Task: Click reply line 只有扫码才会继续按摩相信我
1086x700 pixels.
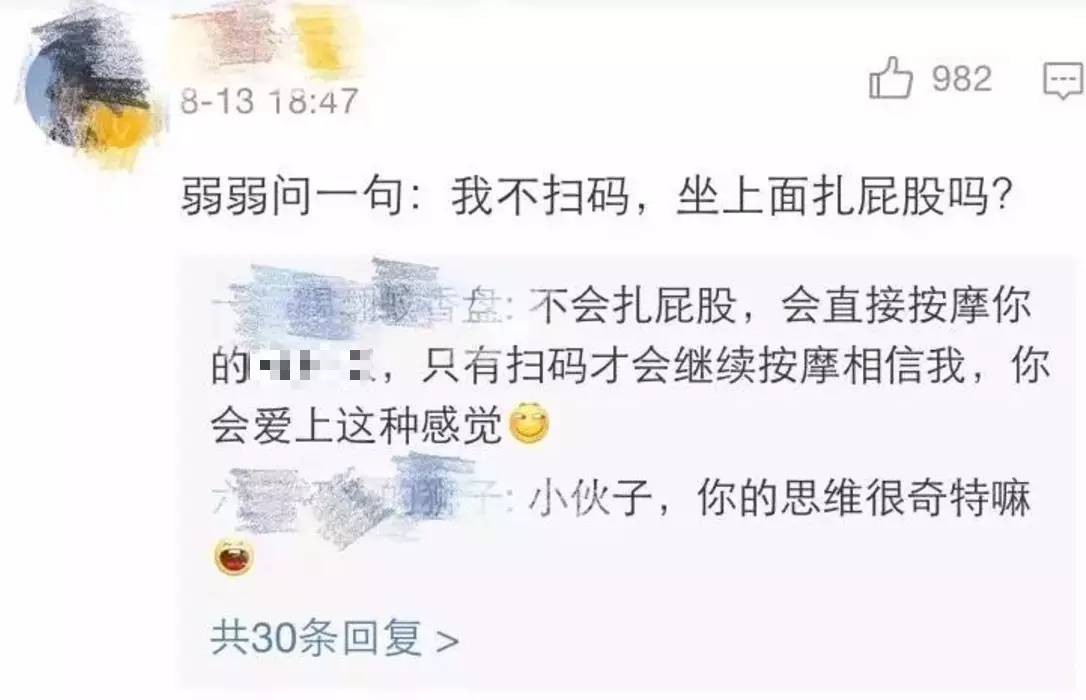Action: pos(693,366)
